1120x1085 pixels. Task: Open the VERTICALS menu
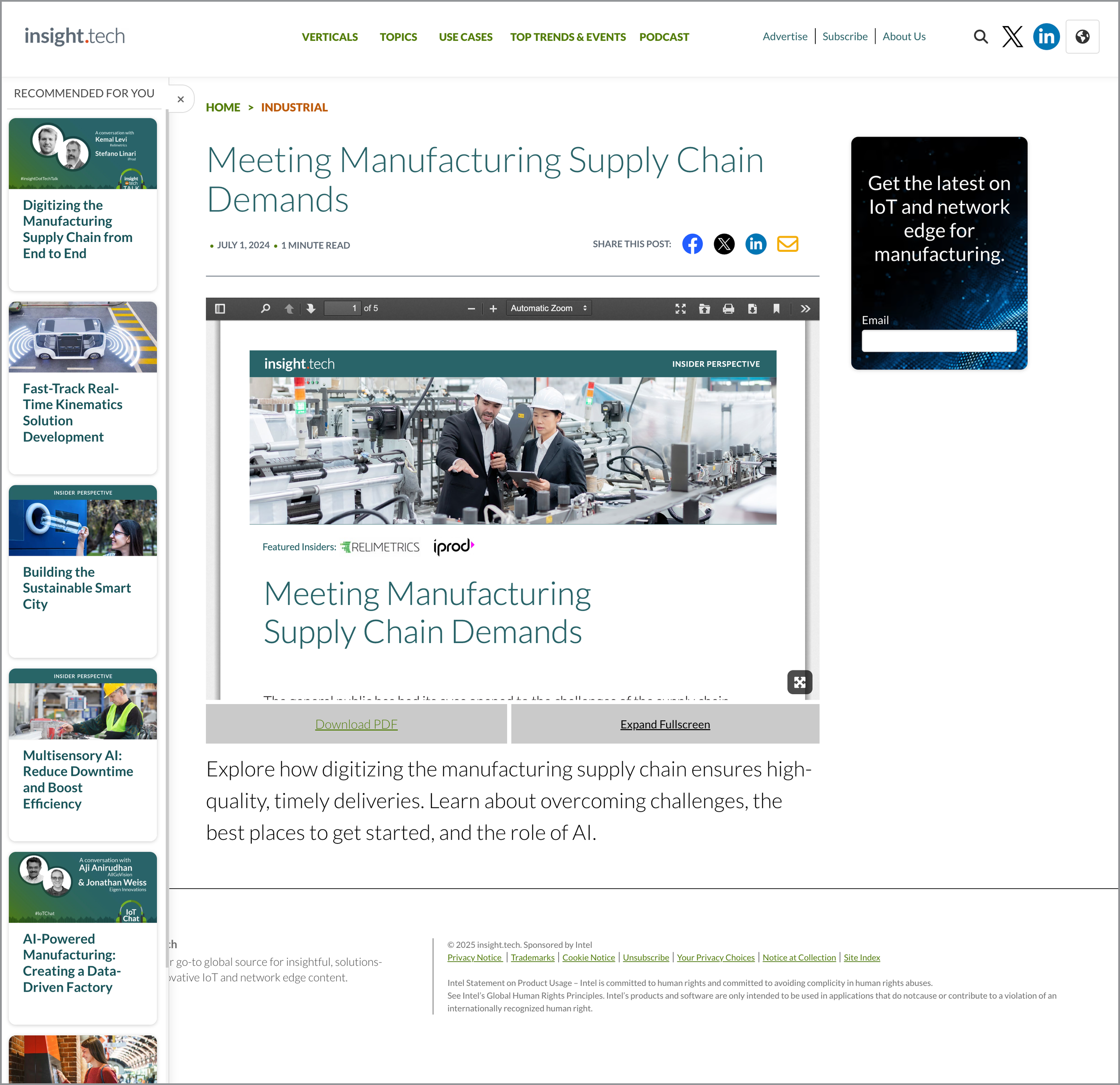(329, 37)
